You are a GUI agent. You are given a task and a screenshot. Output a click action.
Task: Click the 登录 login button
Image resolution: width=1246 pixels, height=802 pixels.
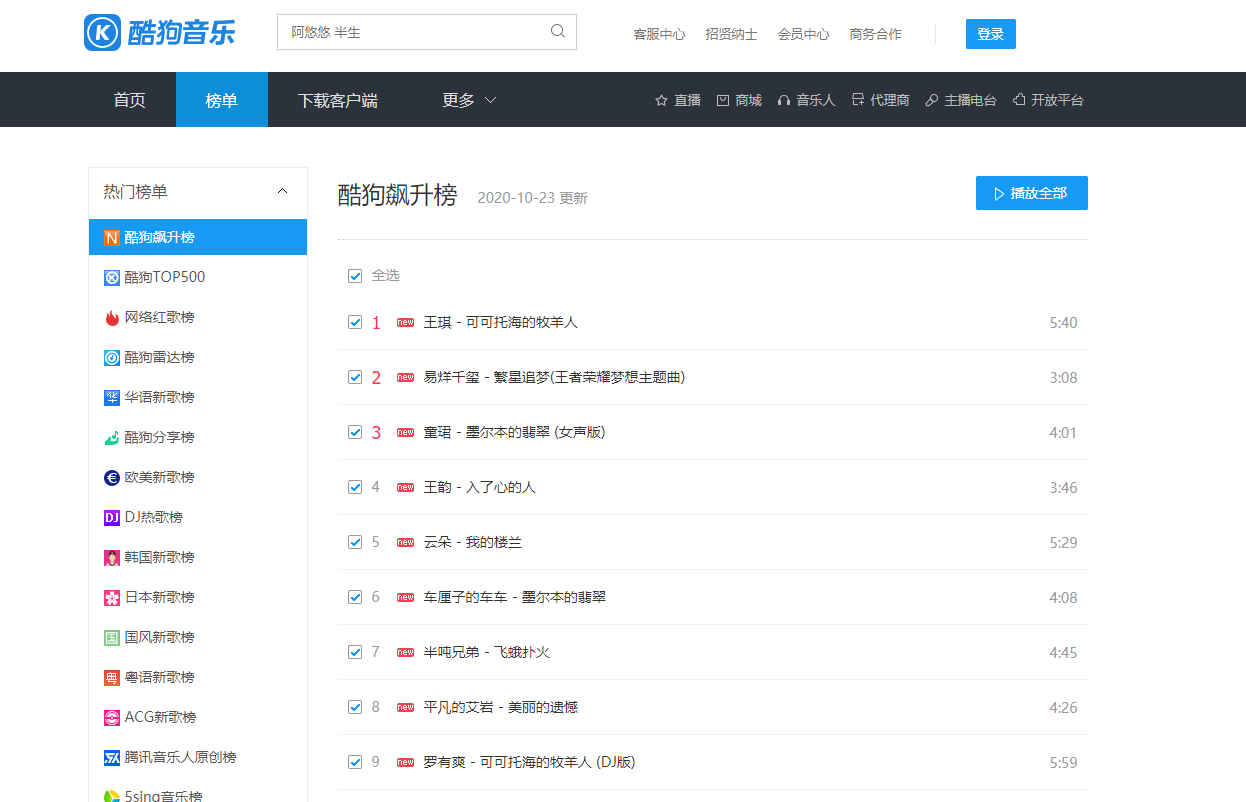point(990,33)
